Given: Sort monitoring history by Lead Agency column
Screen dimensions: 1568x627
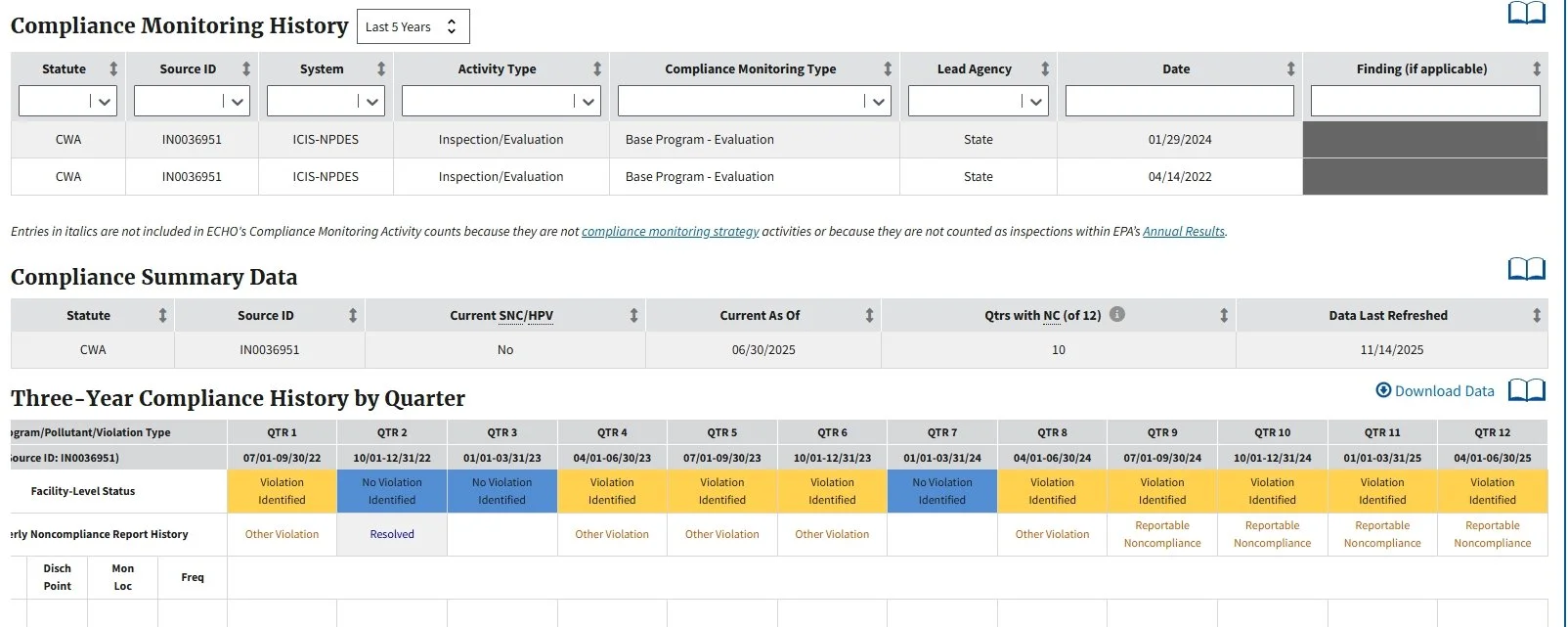Looking at the screenshot, I should 1045,68.
